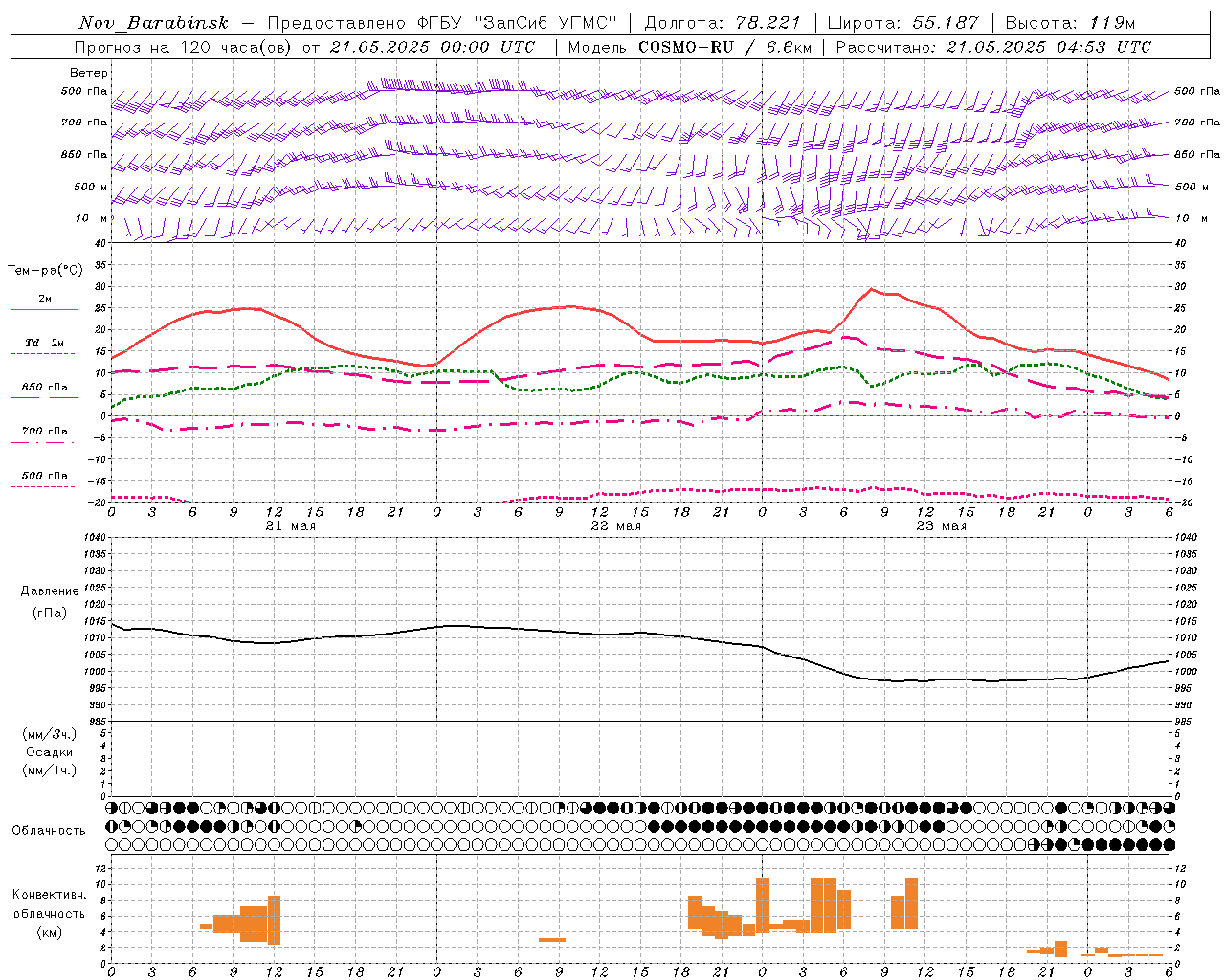Click the green dashed line sample under 'Td 2м'
1225x980 pixels.
point(42,354)
